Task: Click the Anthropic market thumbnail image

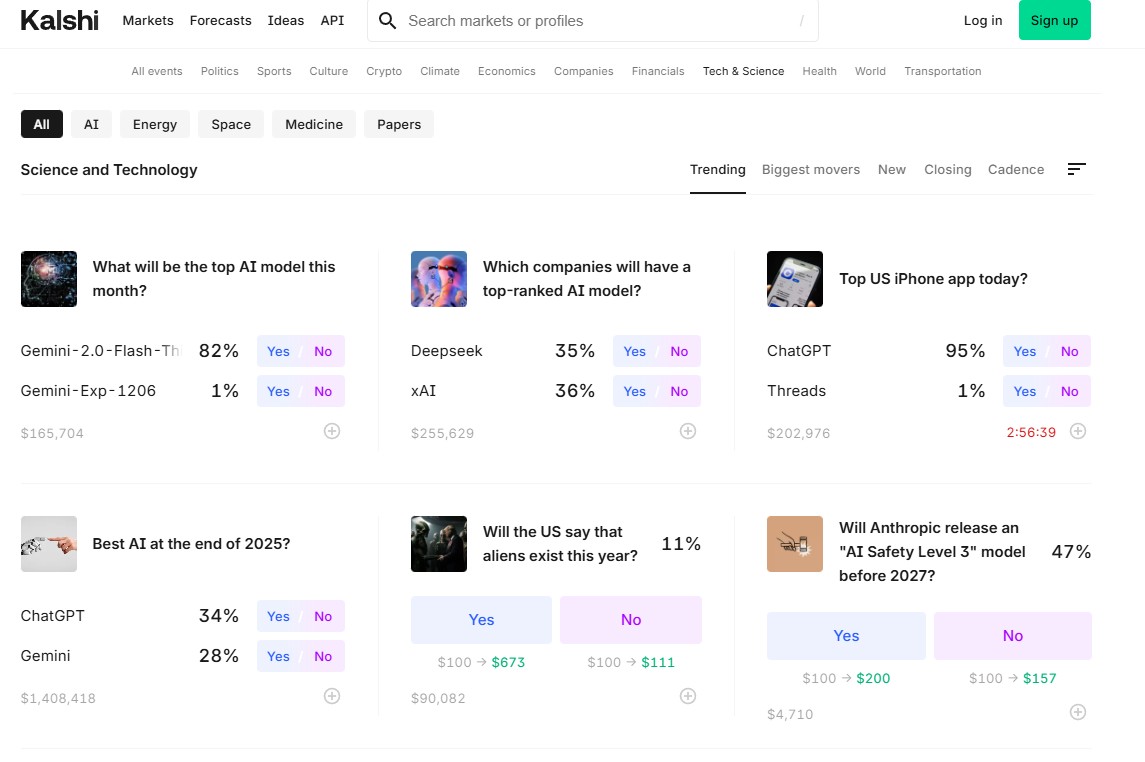Action: point(794,543)
